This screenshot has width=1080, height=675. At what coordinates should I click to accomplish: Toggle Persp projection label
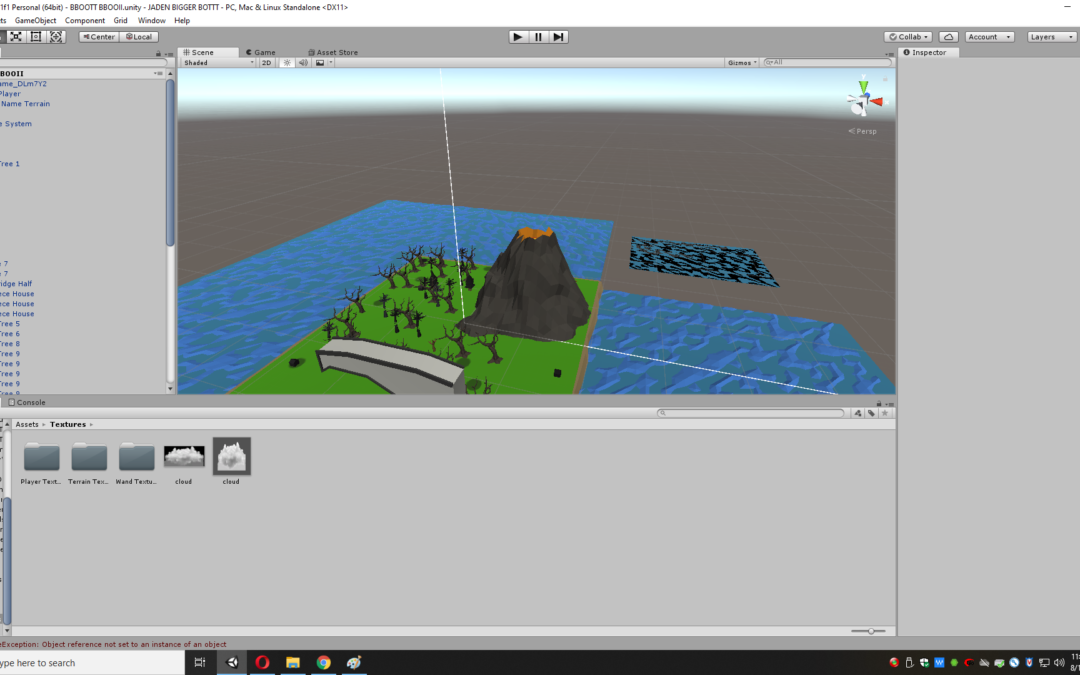(863, 131)
